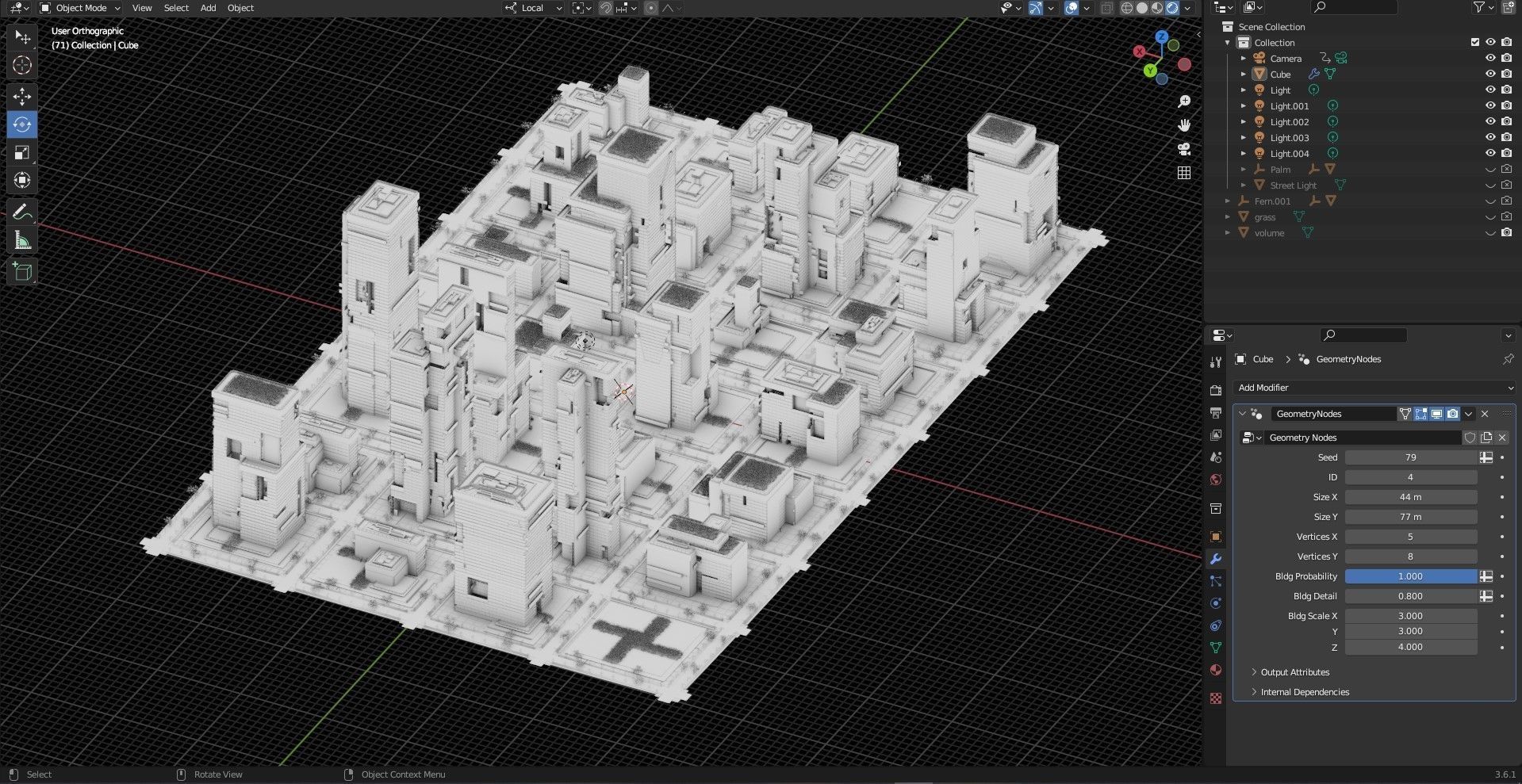The image size is (1522, 784).
Task: Click the viewport zoom magnifier icon
Action: [1184, 101]
